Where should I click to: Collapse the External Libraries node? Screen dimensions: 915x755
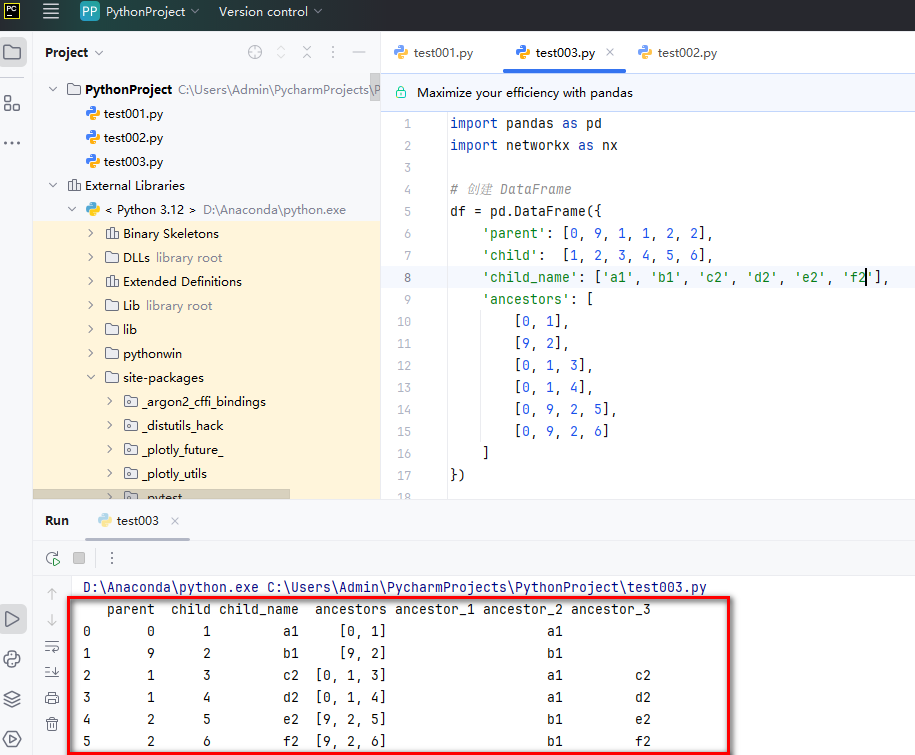click(53, 185)
